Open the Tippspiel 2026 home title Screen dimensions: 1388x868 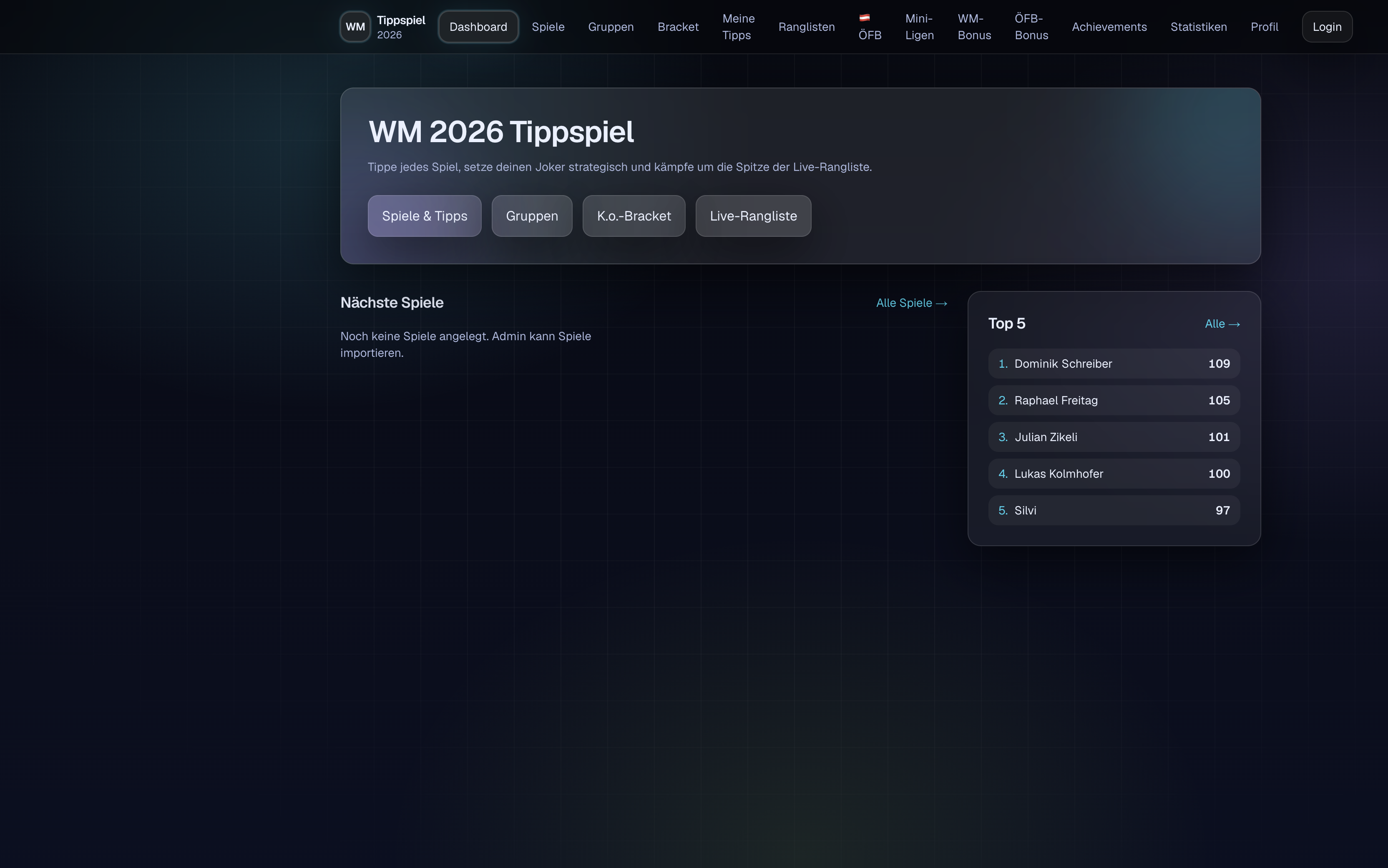pyautogui.click(x=401, y=27)
